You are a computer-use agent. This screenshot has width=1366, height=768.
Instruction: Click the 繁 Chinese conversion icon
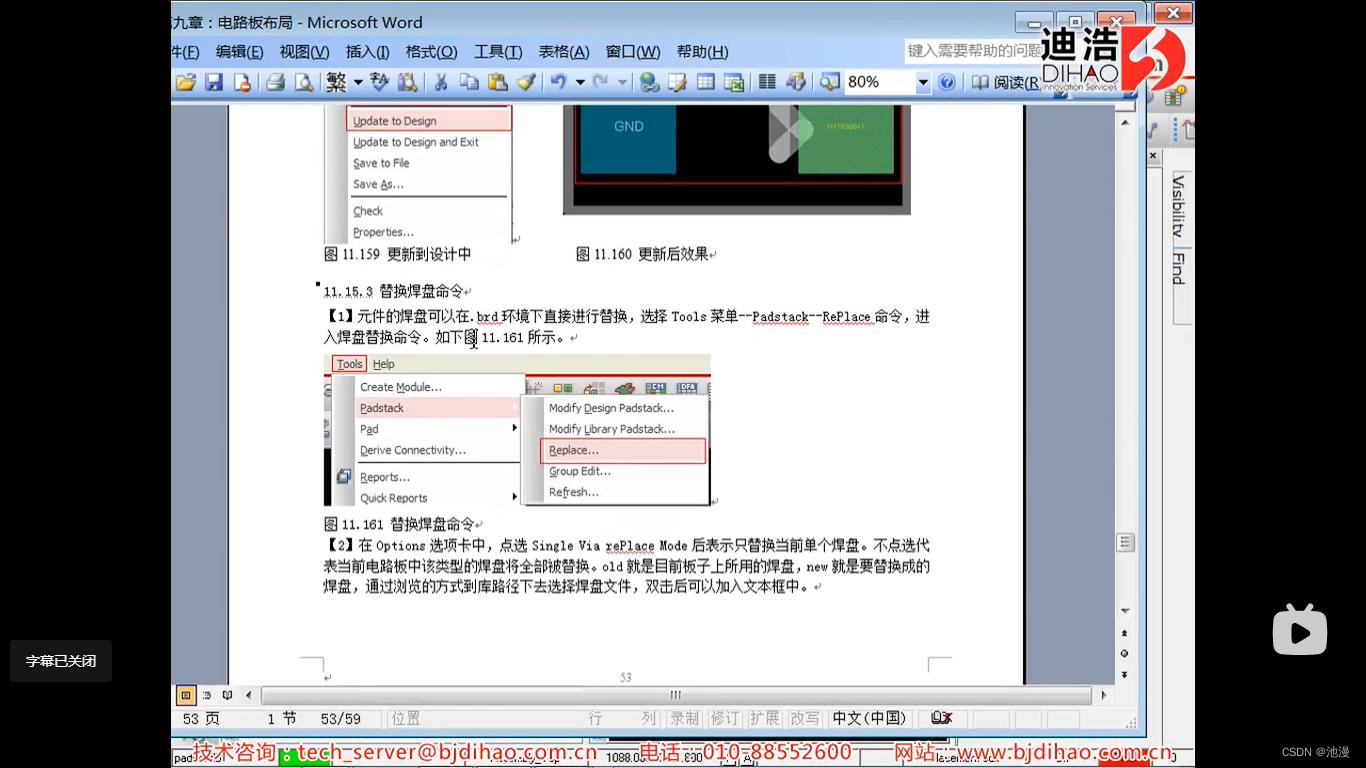[336, 82]
